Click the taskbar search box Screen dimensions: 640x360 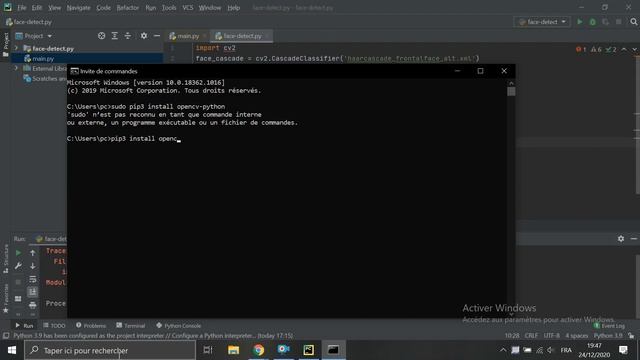(110, 350)
